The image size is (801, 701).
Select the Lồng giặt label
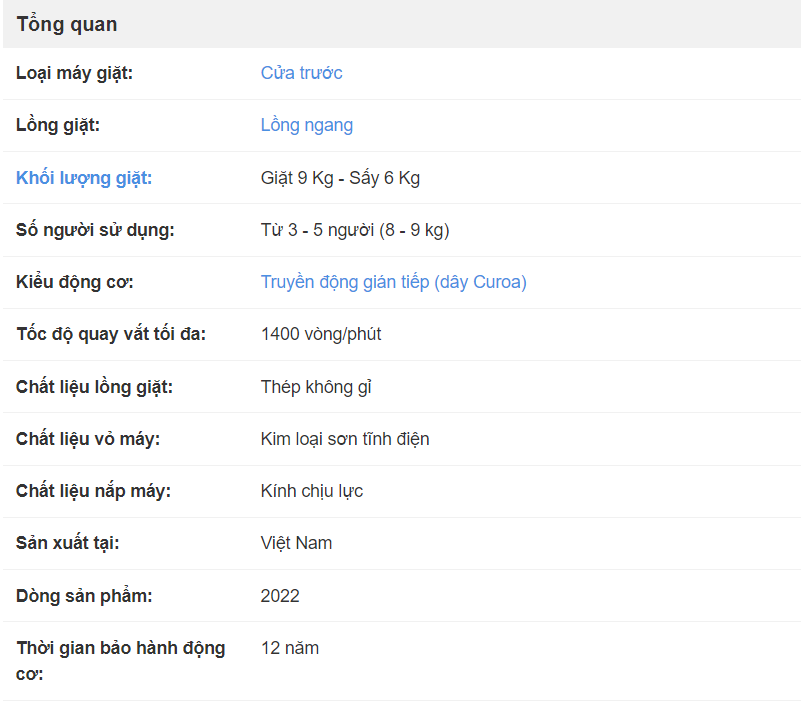tap(58, 125)
